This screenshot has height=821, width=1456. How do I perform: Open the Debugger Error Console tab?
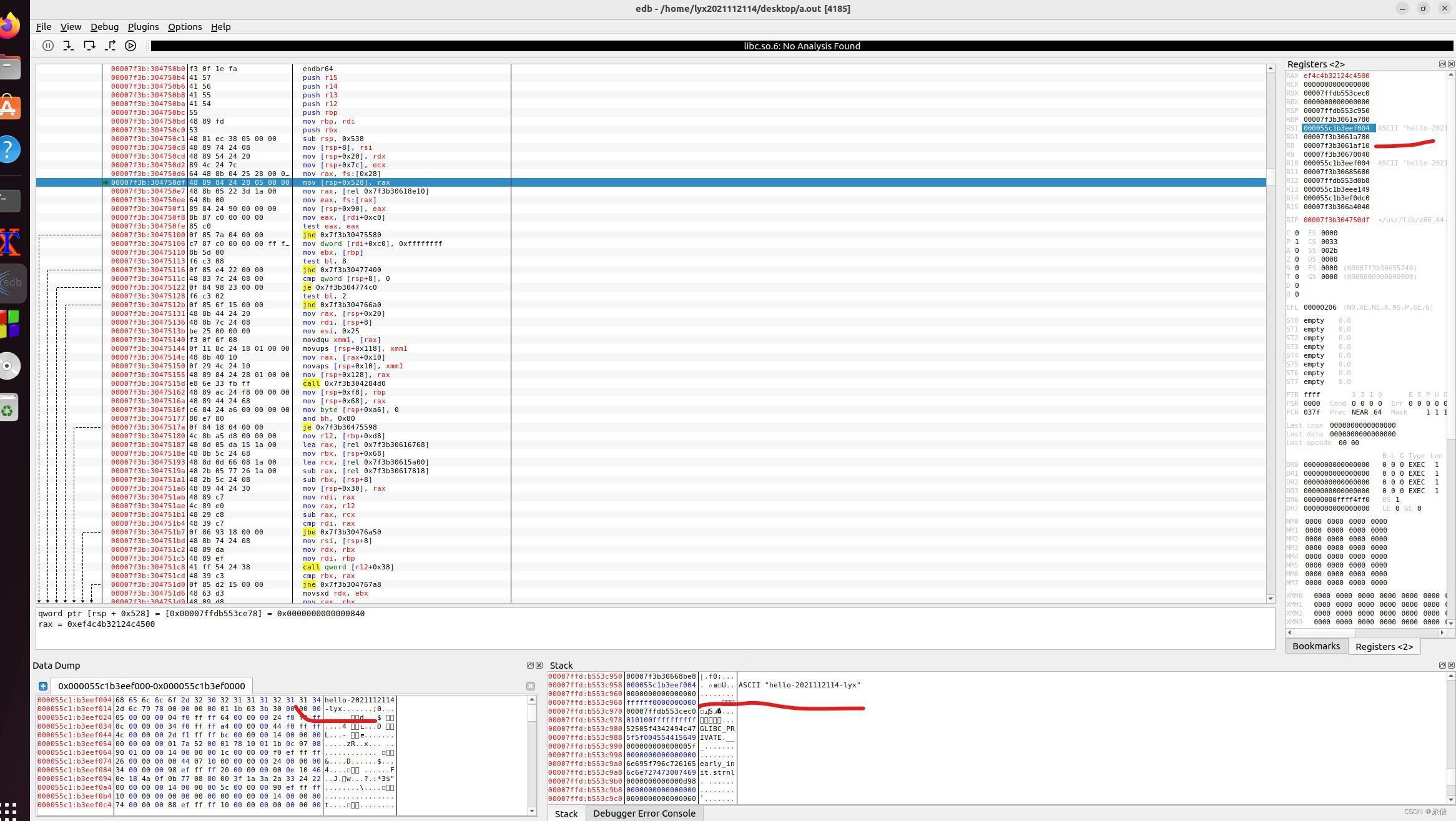(x=644, y=814)
